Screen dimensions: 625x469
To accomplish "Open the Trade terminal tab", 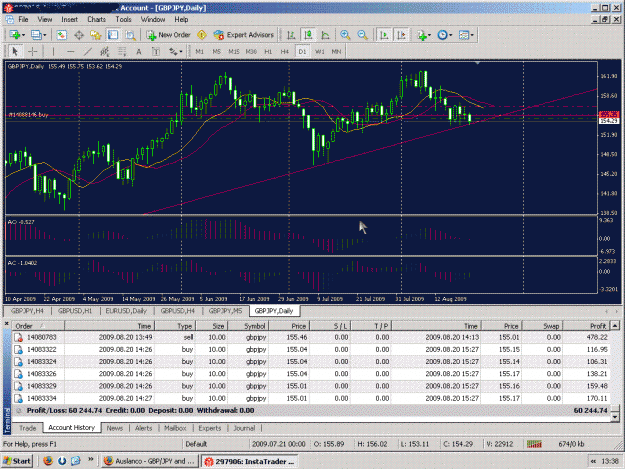I will point(28,428).
